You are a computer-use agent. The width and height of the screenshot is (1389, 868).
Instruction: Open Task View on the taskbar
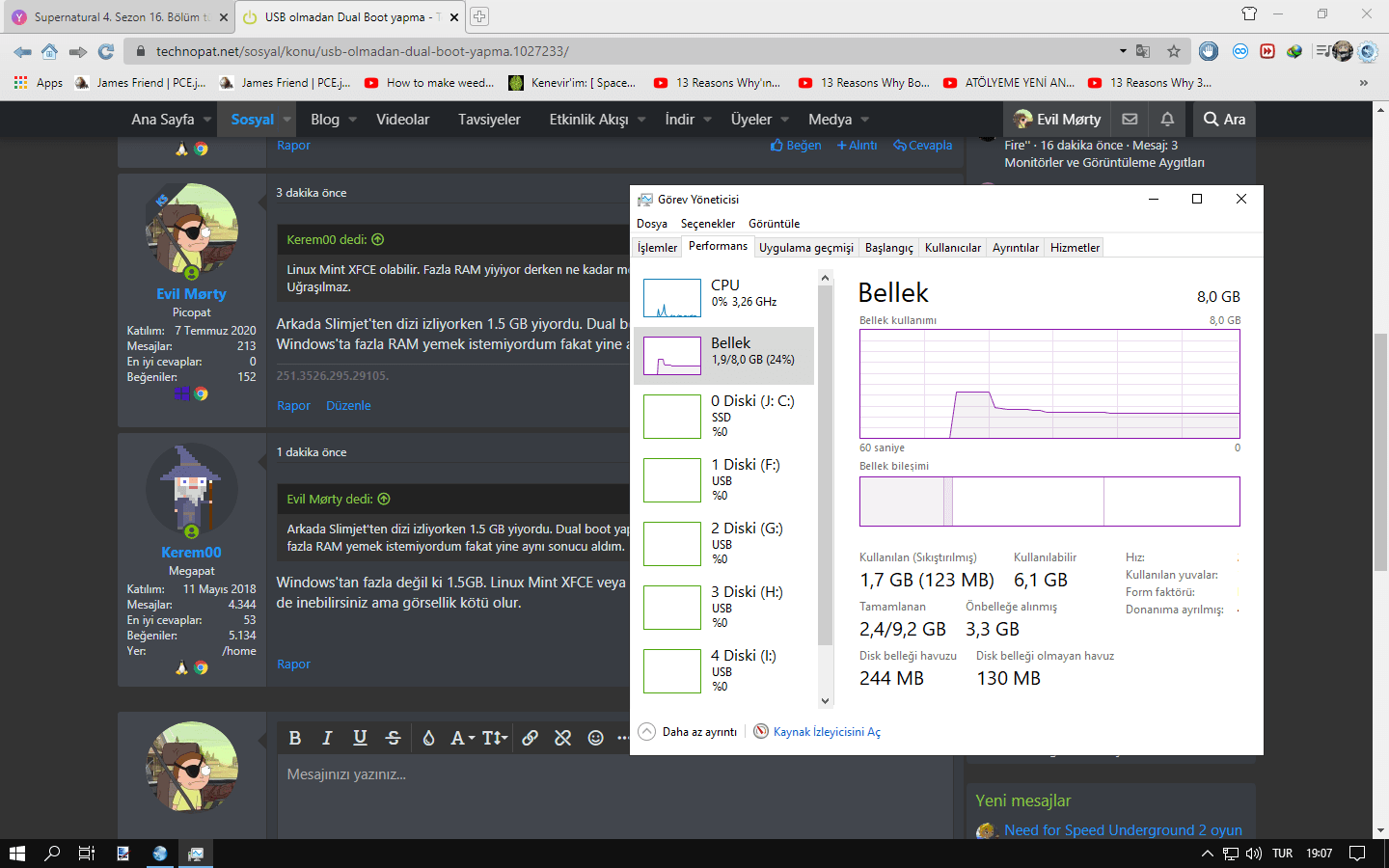[x=87, y=854]
